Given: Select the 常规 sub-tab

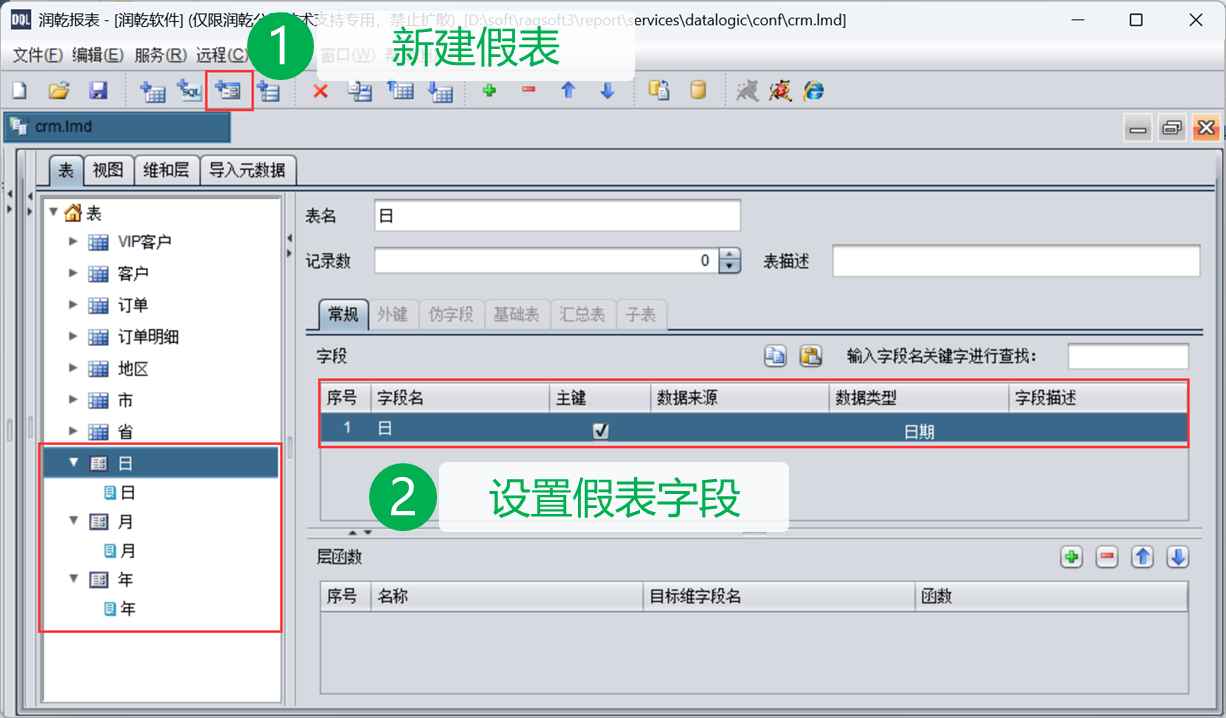Looking at the screenshot, I should [x=343, y=314].
